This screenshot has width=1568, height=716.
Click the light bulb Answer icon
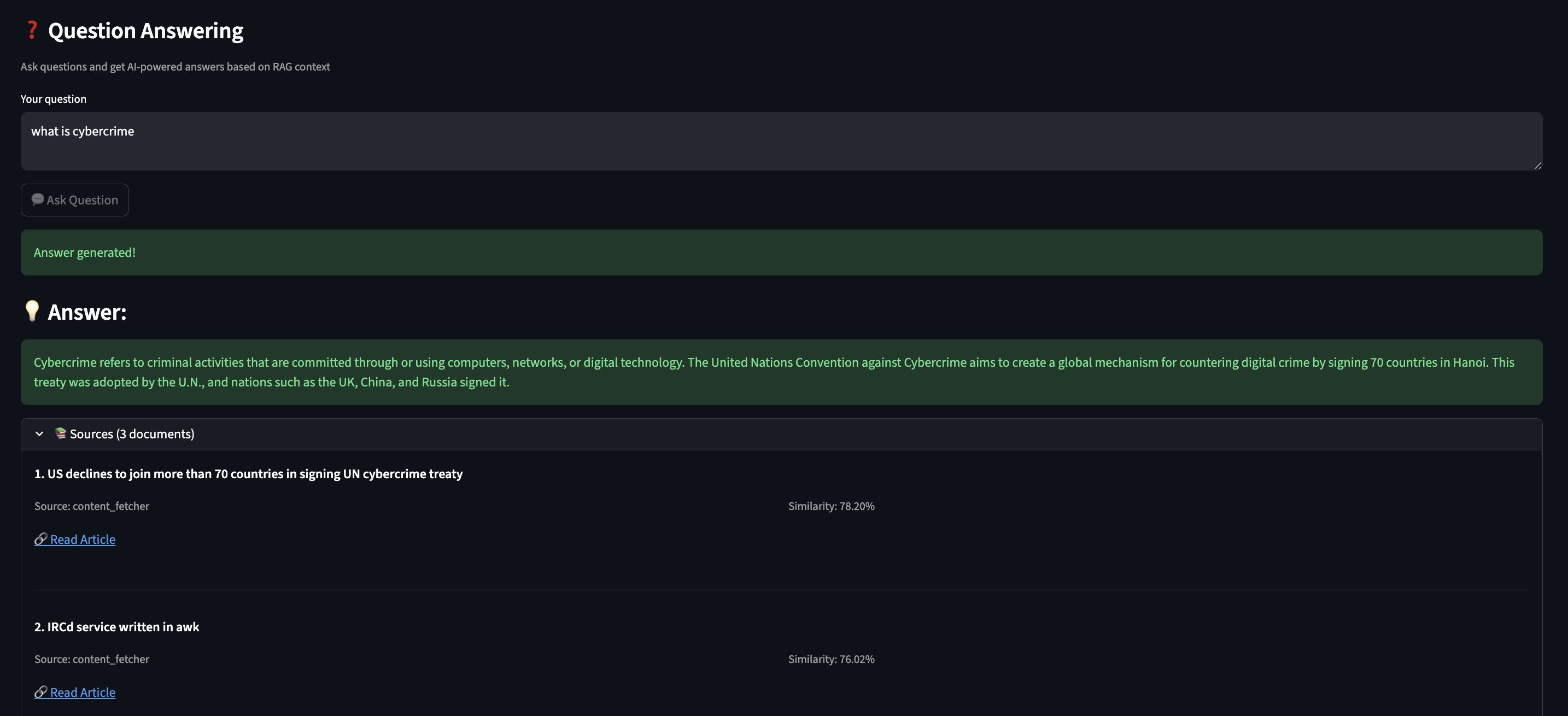(32, 311)
